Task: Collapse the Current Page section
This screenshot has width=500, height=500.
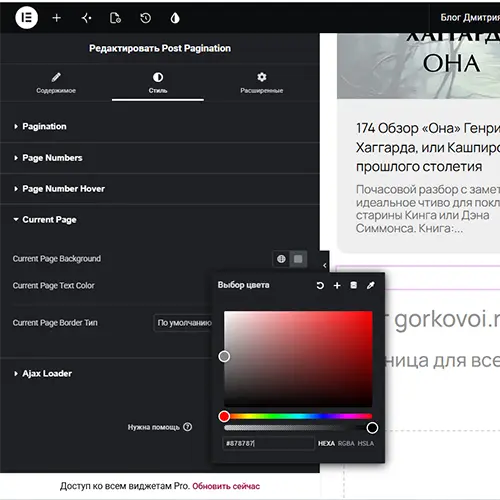Action: point(159,220)
